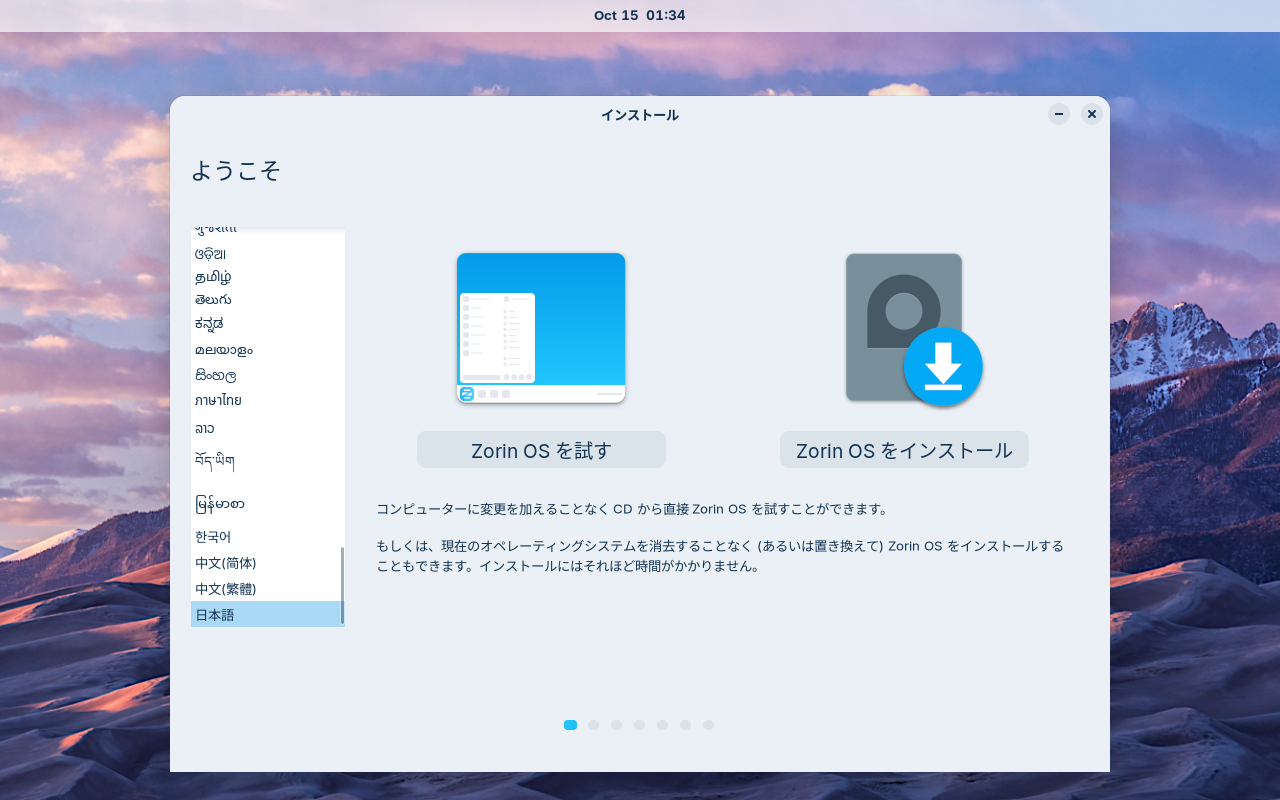1280x800 pixels.
Task: Minimize the installer window
Action: click(x=1059, y=114)
